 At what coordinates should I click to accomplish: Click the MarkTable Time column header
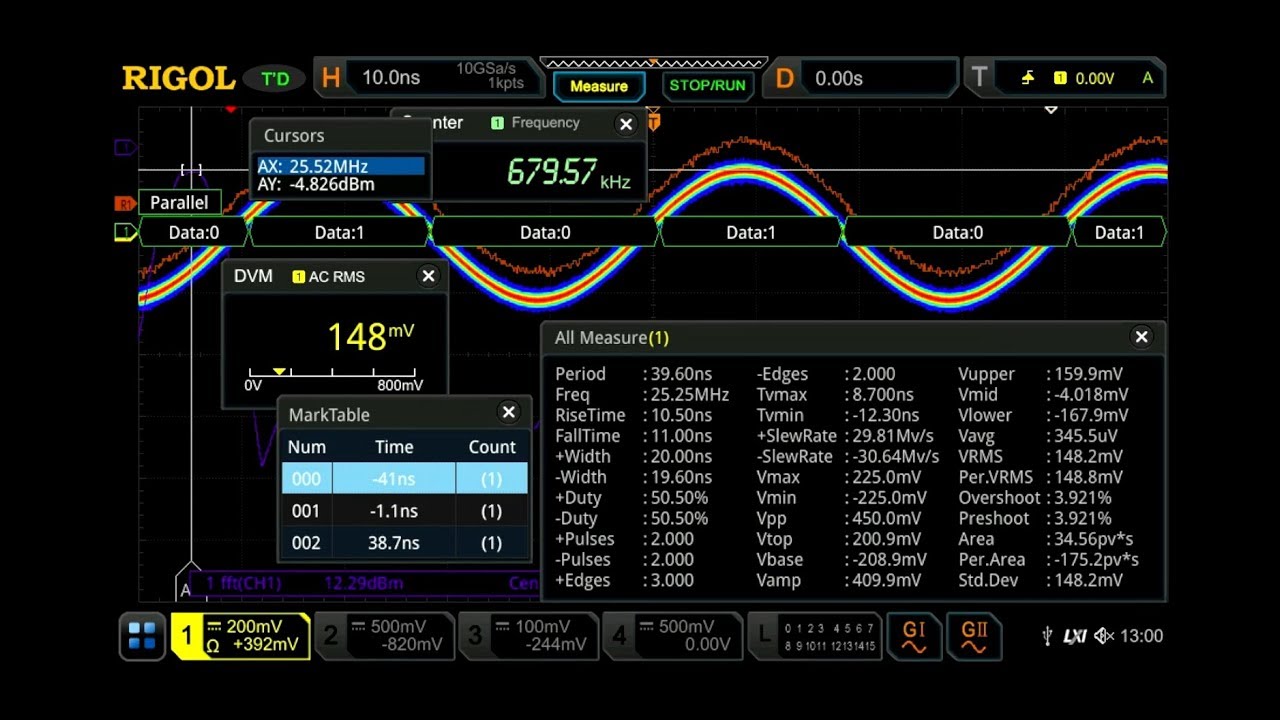point(394,447)
